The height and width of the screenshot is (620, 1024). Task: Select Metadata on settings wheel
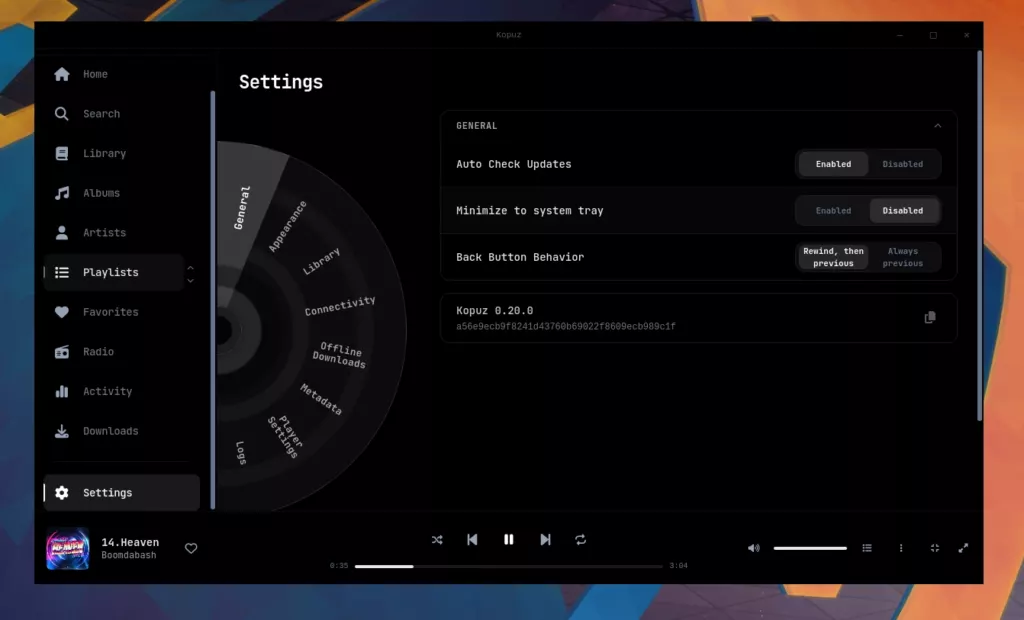(x=321, y=399)
